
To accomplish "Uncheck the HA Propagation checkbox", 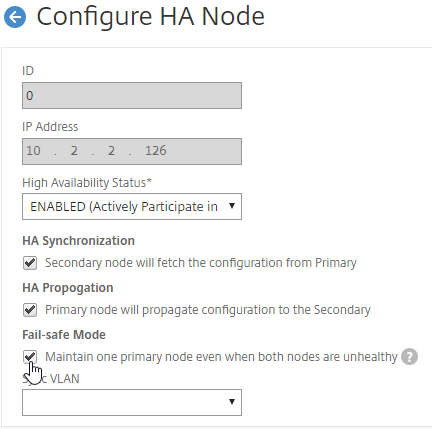I will pyautogui.click(x=30, y=310).
